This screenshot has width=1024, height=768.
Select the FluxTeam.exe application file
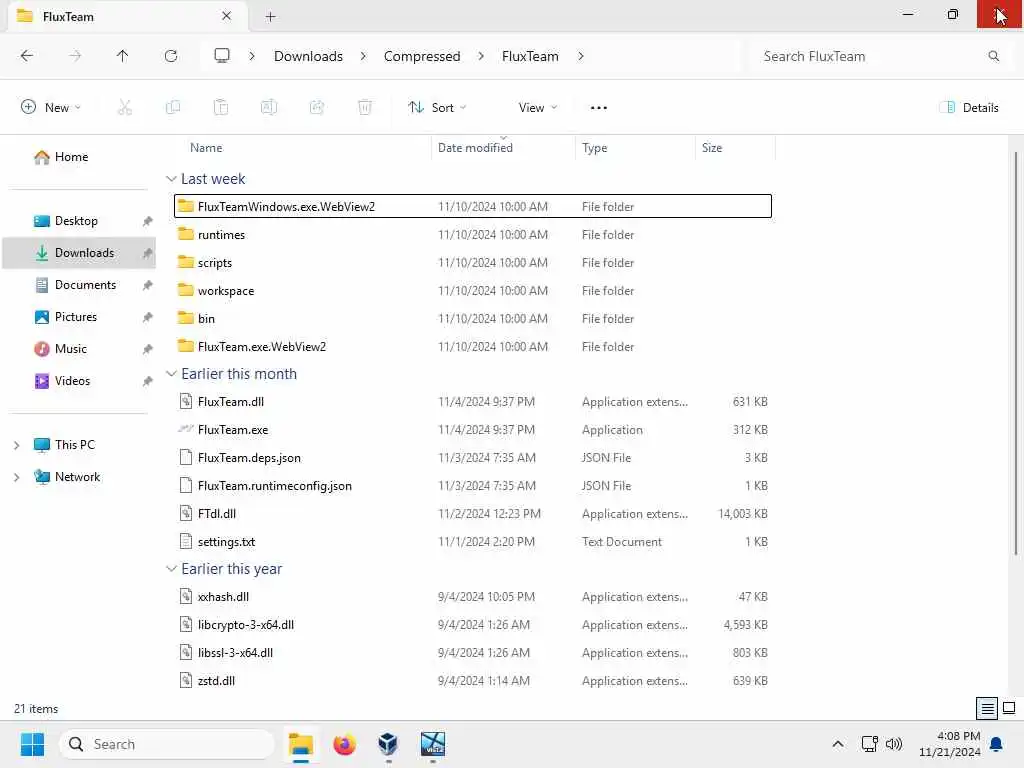(473, 430)
